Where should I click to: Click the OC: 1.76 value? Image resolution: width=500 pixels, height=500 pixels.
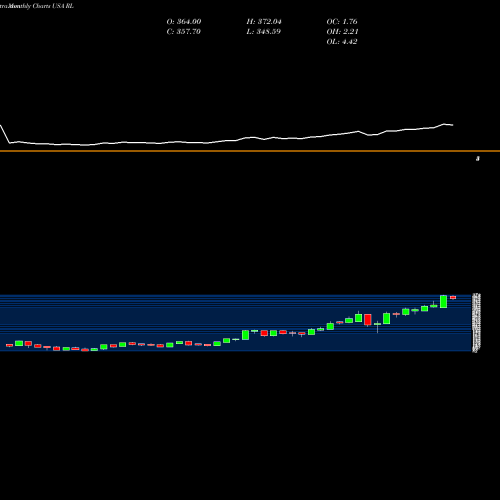tap(342, 22)
